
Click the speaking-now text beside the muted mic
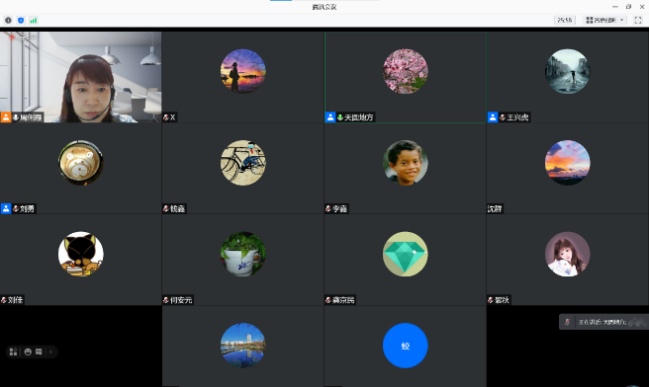pyautogui.click(x=602, y=322)
